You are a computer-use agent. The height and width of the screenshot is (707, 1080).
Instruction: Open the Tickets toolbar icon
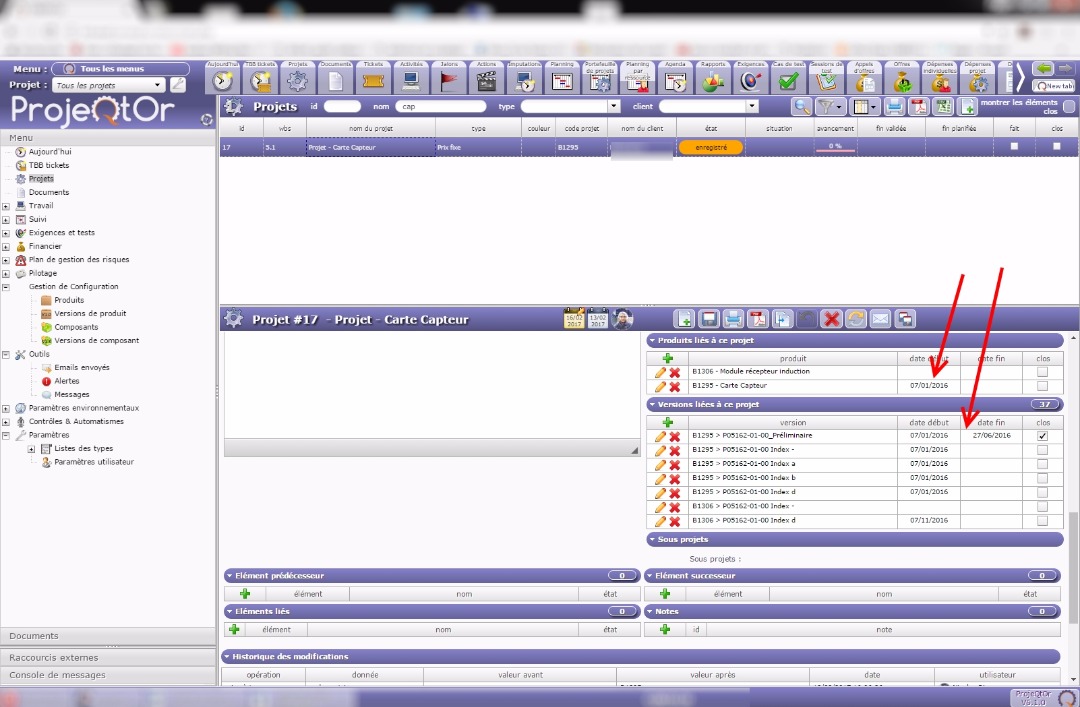tap(373, 81)
